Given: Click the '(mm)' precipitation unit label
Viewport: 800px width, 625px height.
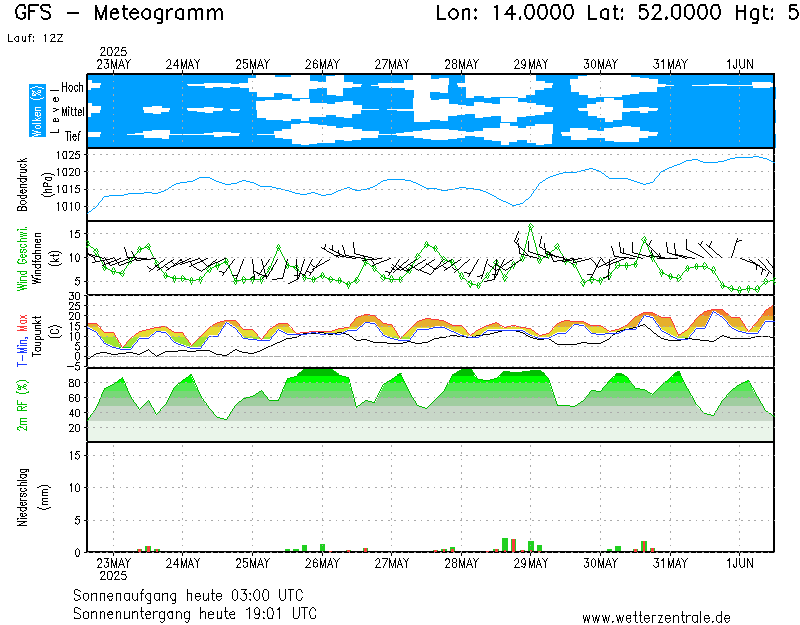Looking at the screenshot, I should 45,497.
